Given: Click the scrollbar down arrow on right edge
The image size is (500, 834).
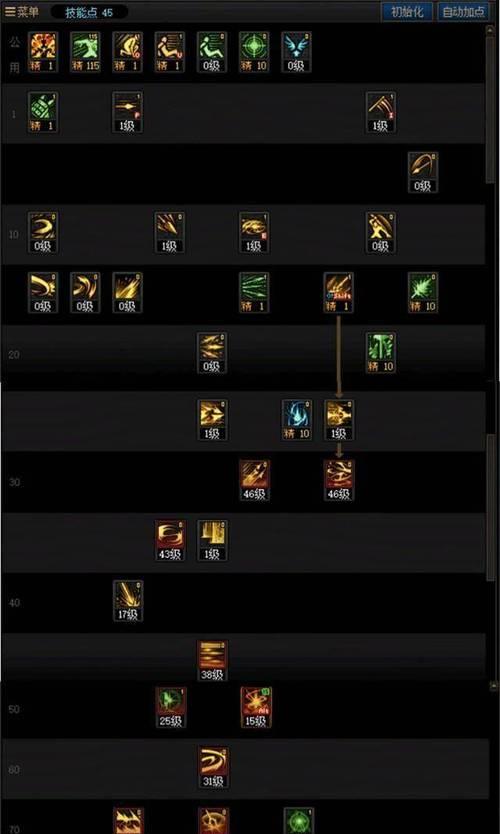Looking at the screenshot, I should [493, 687].
